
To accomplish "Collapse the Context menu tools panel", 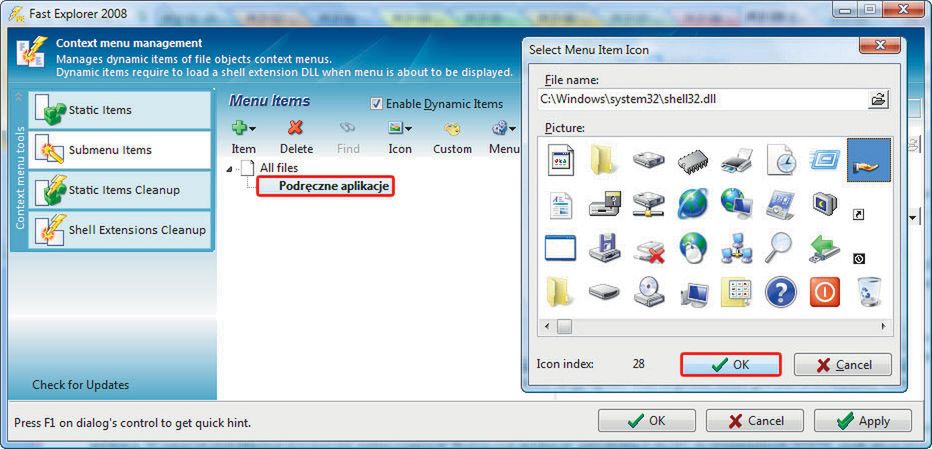I will tap(18, 97).
